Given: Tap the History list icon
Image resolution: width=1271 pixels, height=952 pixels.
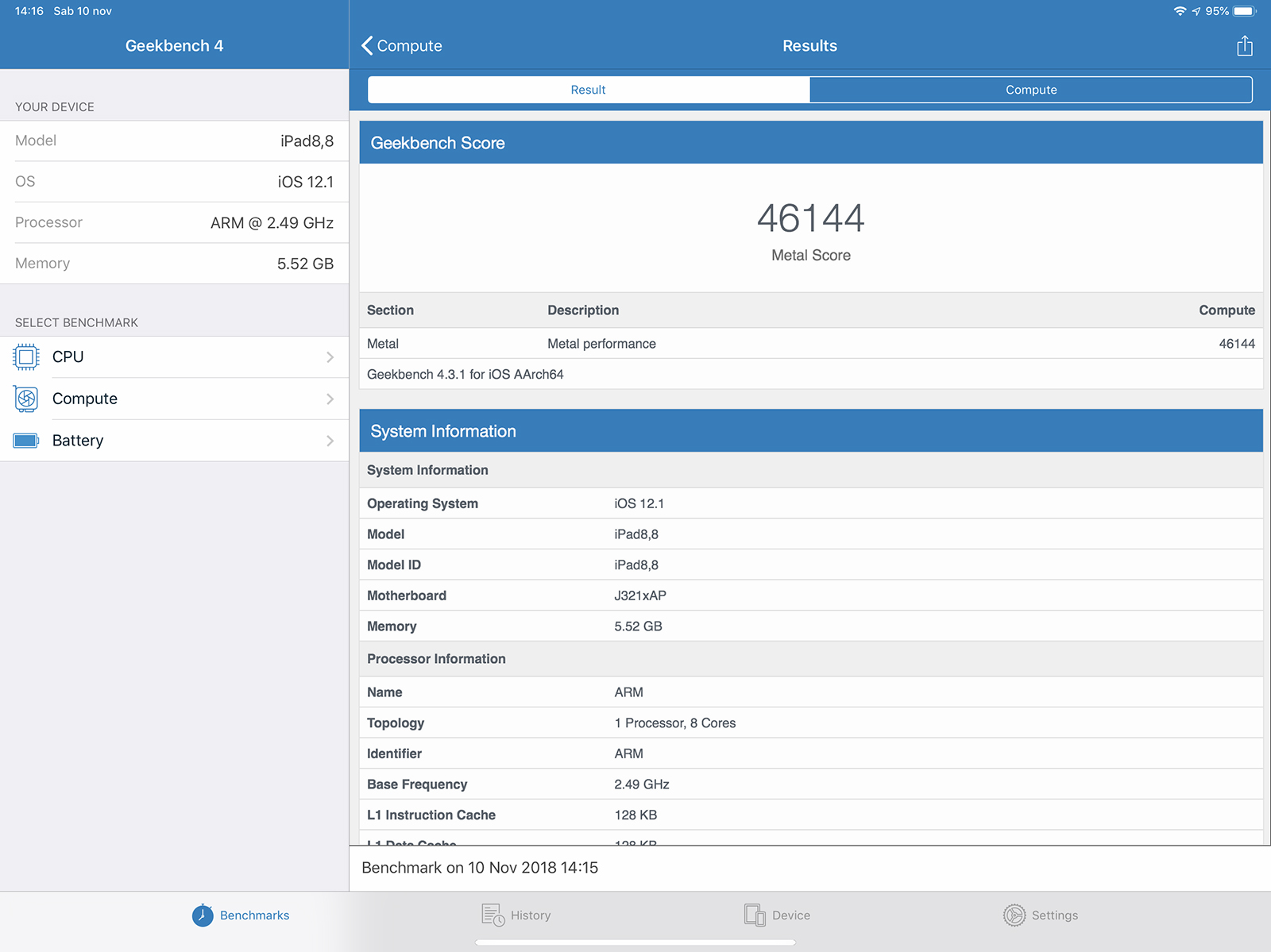Looking at the screenshot, I should pos(493,915).
